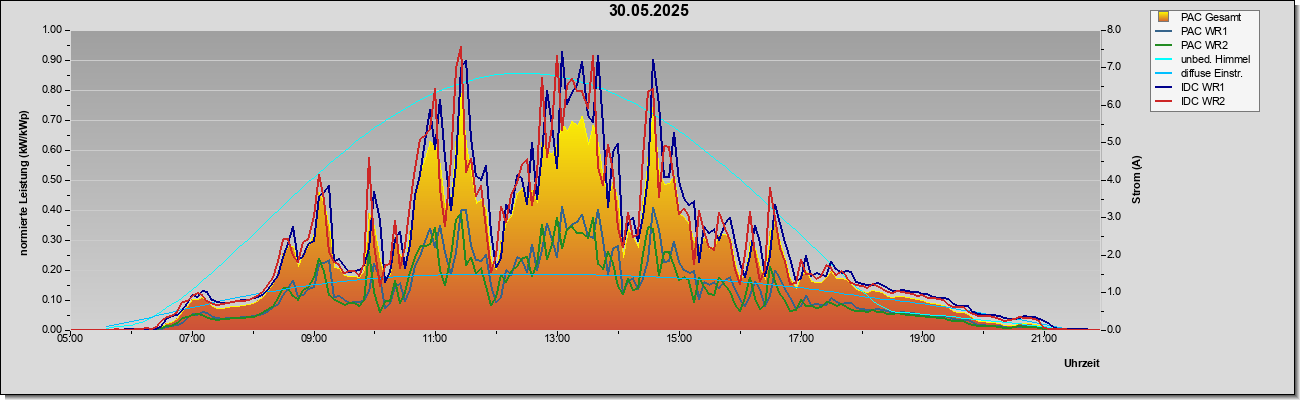
Task: Select the PAC WR1 legend entry
Action: click(x=1203, y=31)
